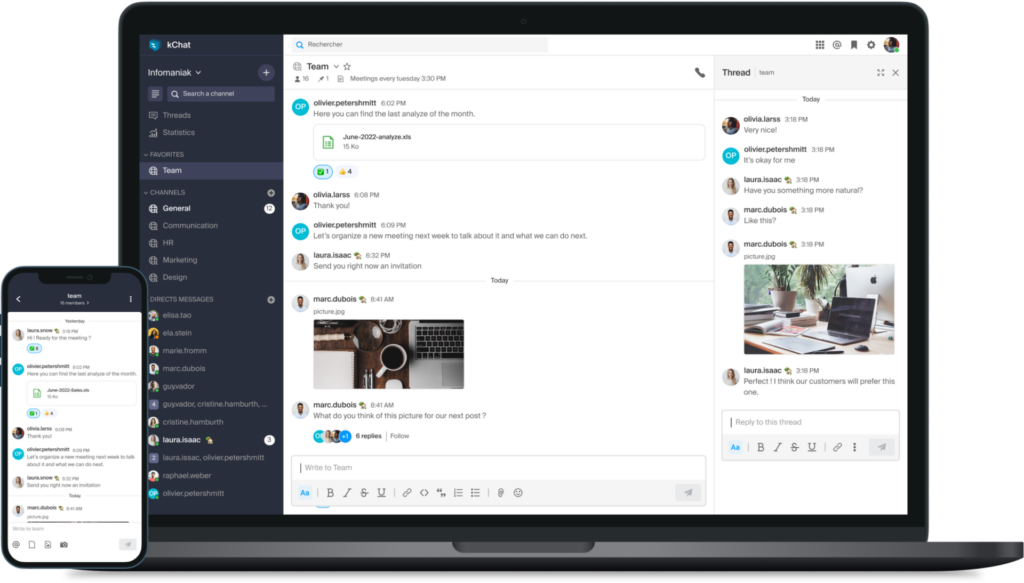Open saved messages bookmark icon
1024x583 pixels.
pyautogui.click(x=854, y=45)
